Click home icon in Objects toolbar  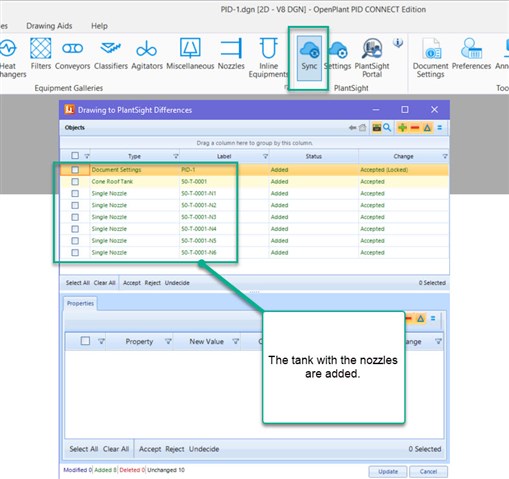click(x=363, y=128)
